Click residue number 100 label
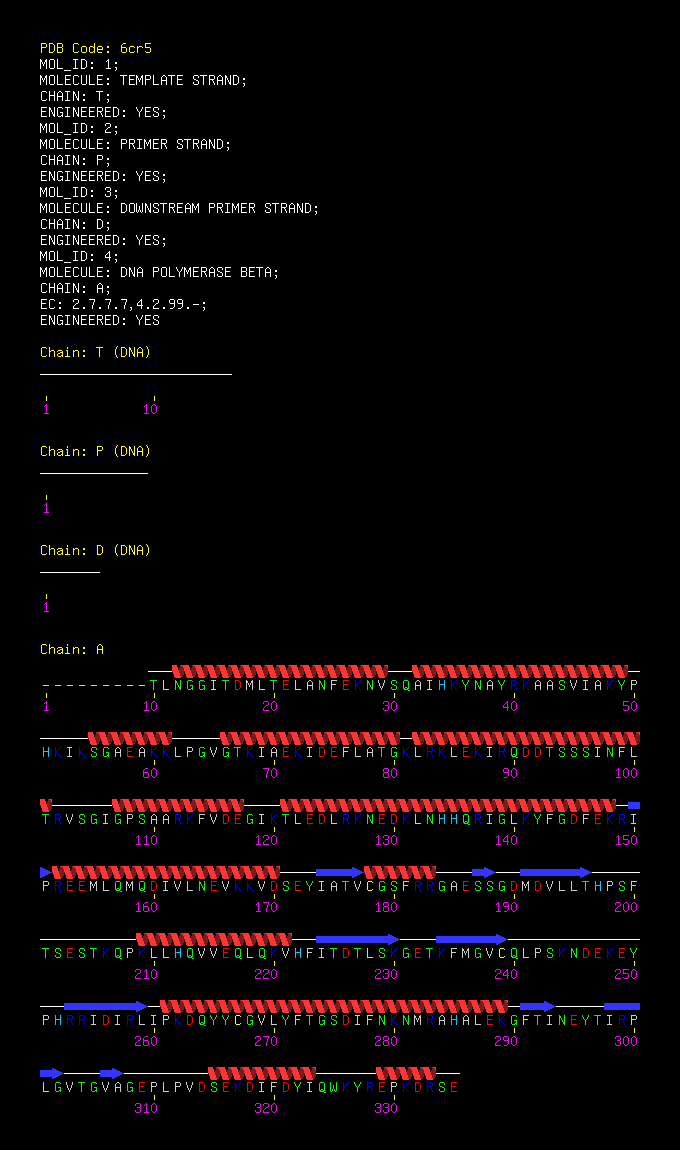The width and height of the screenshot is (680, 1150). (x=626, y=773)
